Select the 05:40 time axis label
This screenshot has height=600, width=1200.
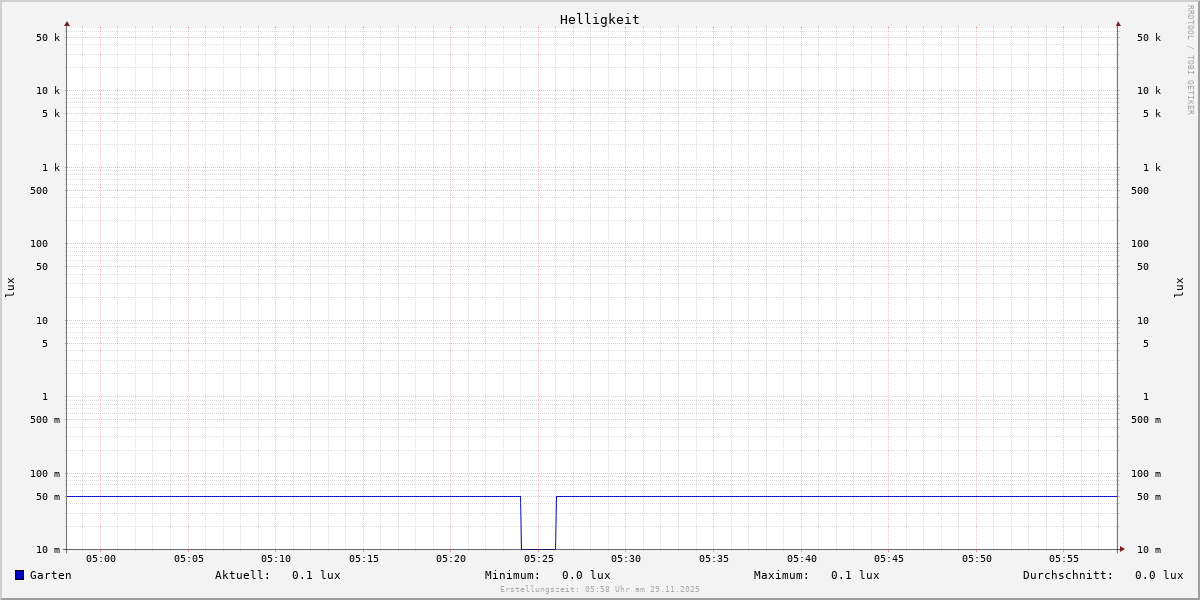[802, 559]
